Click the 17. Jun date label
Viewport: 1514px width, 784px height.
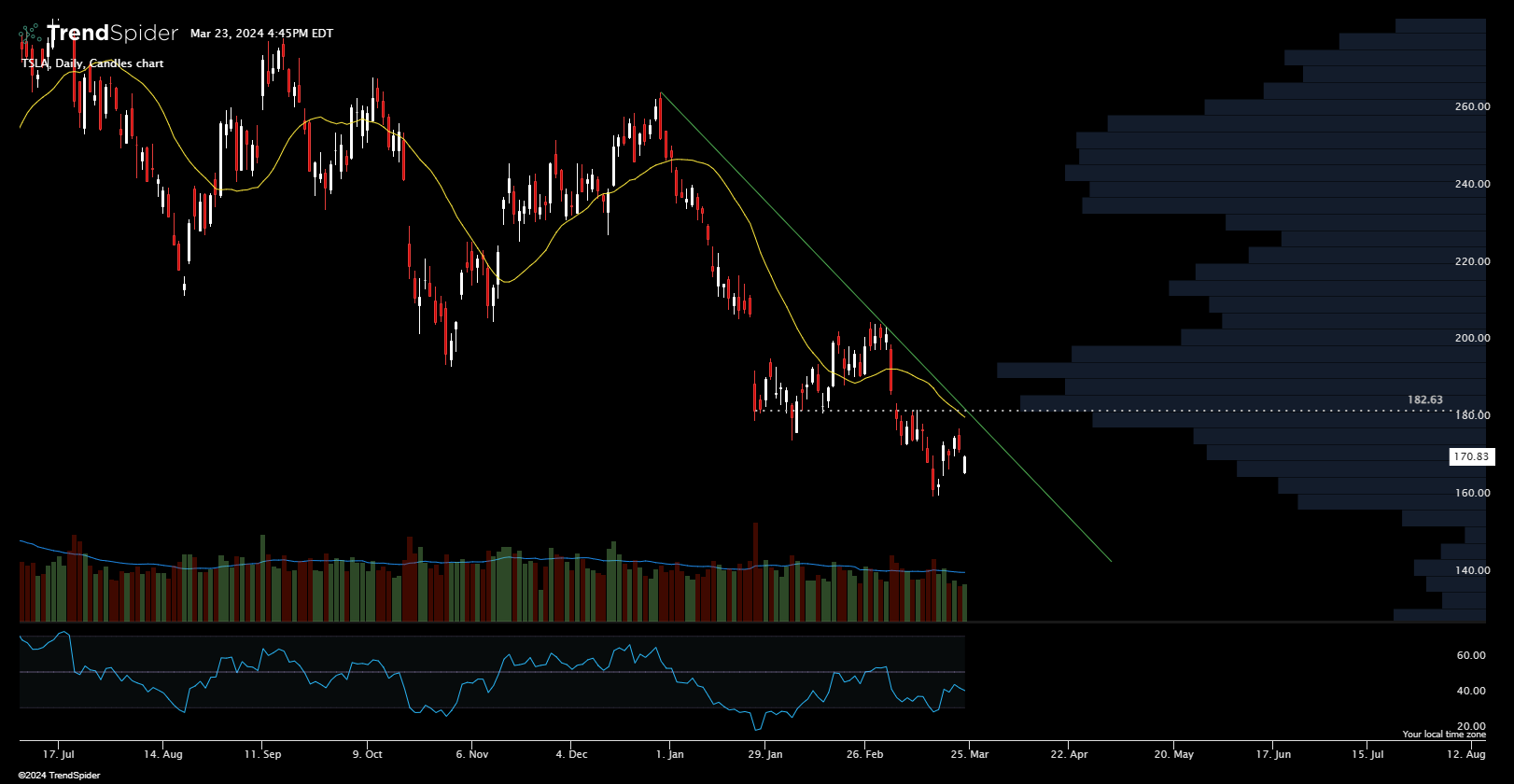(x=1273, y=754)
